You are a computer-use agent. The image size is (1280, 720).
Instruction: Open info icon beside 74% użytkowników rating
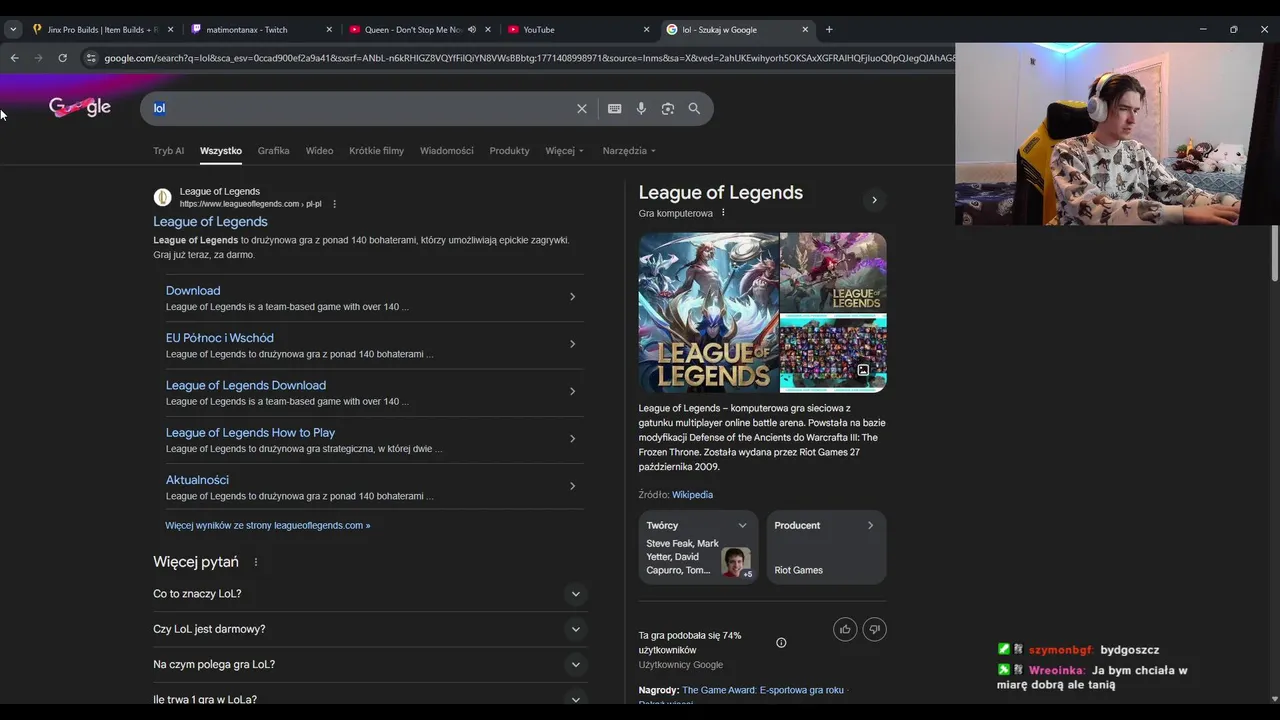[x=781, y=643]
